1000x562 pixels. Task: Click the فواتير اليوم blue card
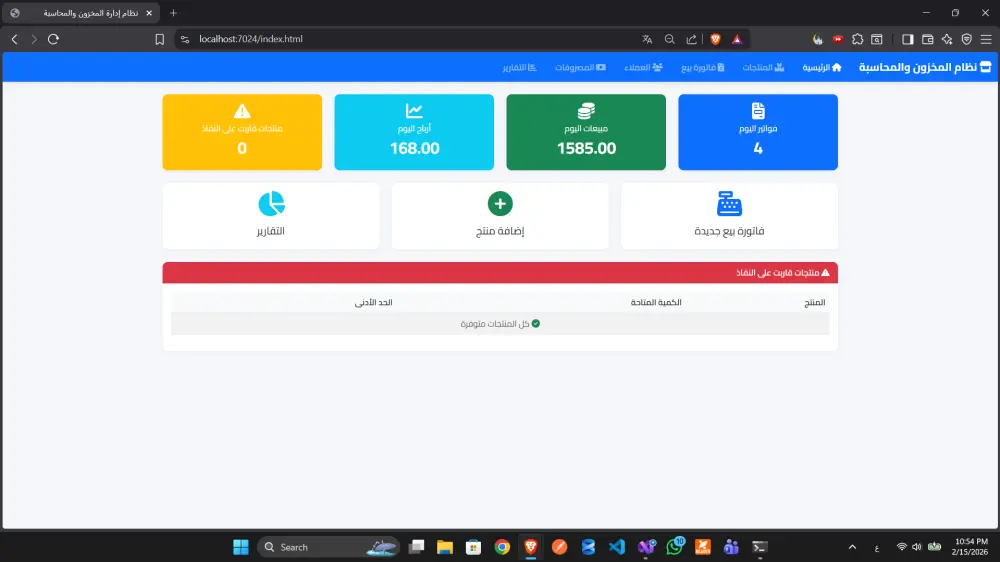758,132
